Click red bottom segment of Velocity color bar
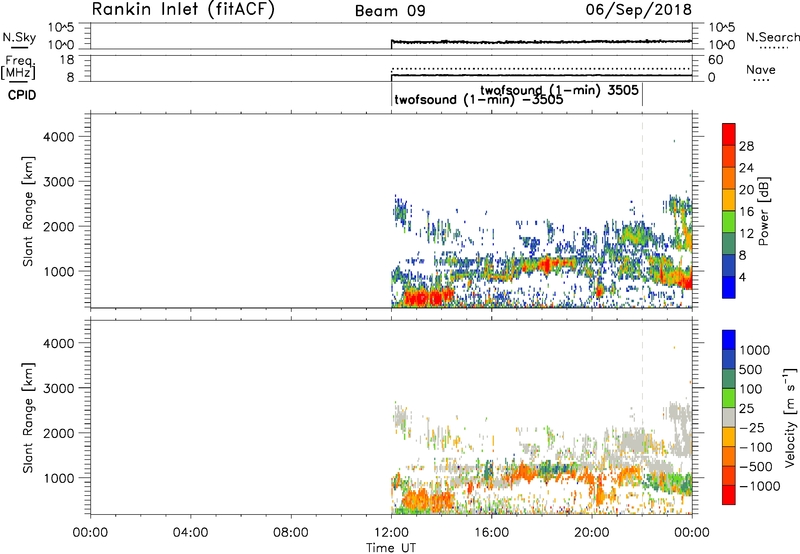 [729, 495]
